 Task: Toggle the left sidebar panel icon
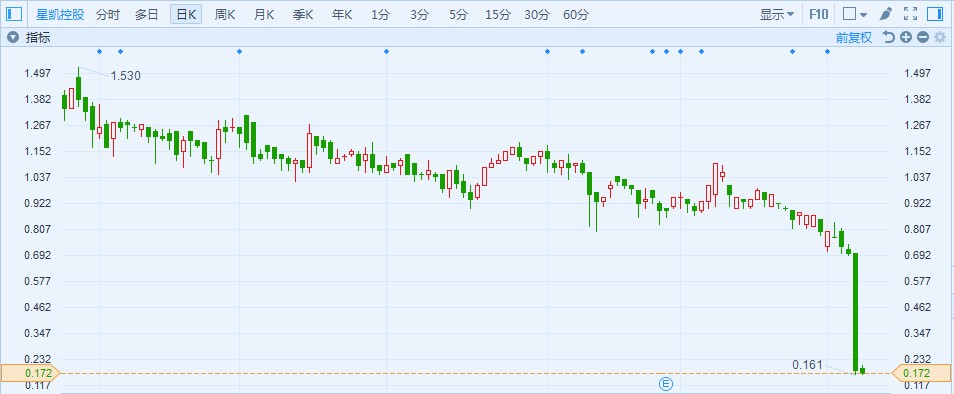13,14
